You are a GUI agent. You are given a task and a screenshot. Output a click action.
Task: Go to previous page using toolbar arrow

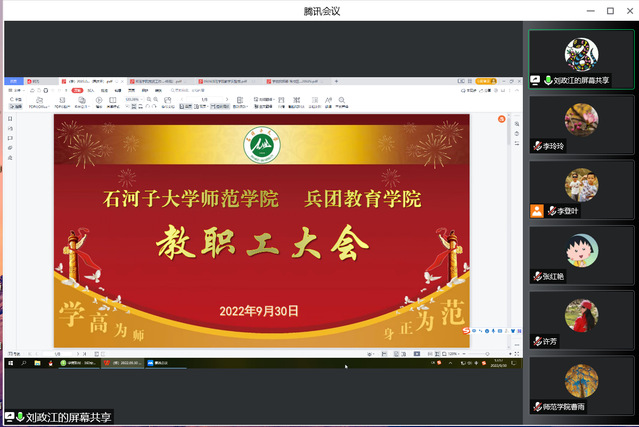coord(182,99)
